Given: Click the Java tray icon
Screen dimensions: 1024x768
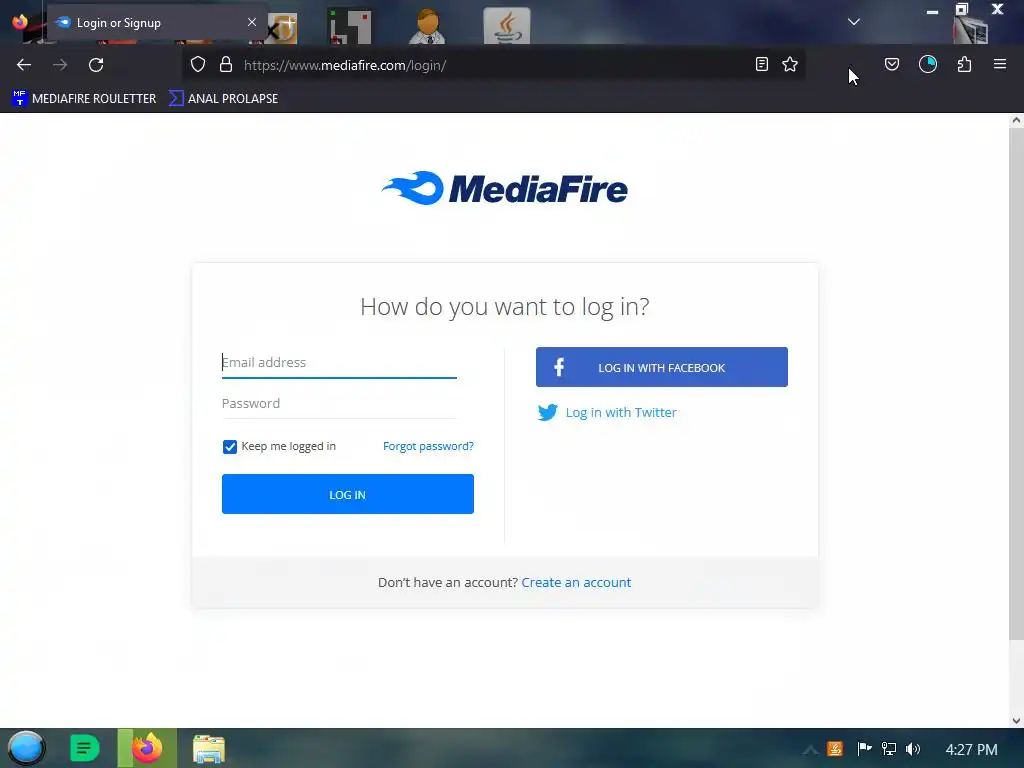Looking at the screenshot, I should pos(835,749).
